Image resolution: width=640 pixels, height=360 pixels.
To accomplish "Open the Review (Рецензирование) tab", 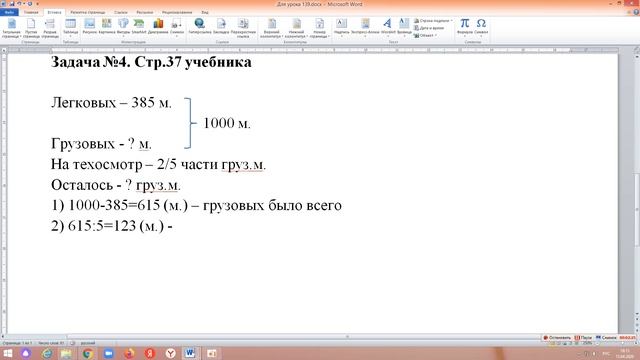I will 177,12.
